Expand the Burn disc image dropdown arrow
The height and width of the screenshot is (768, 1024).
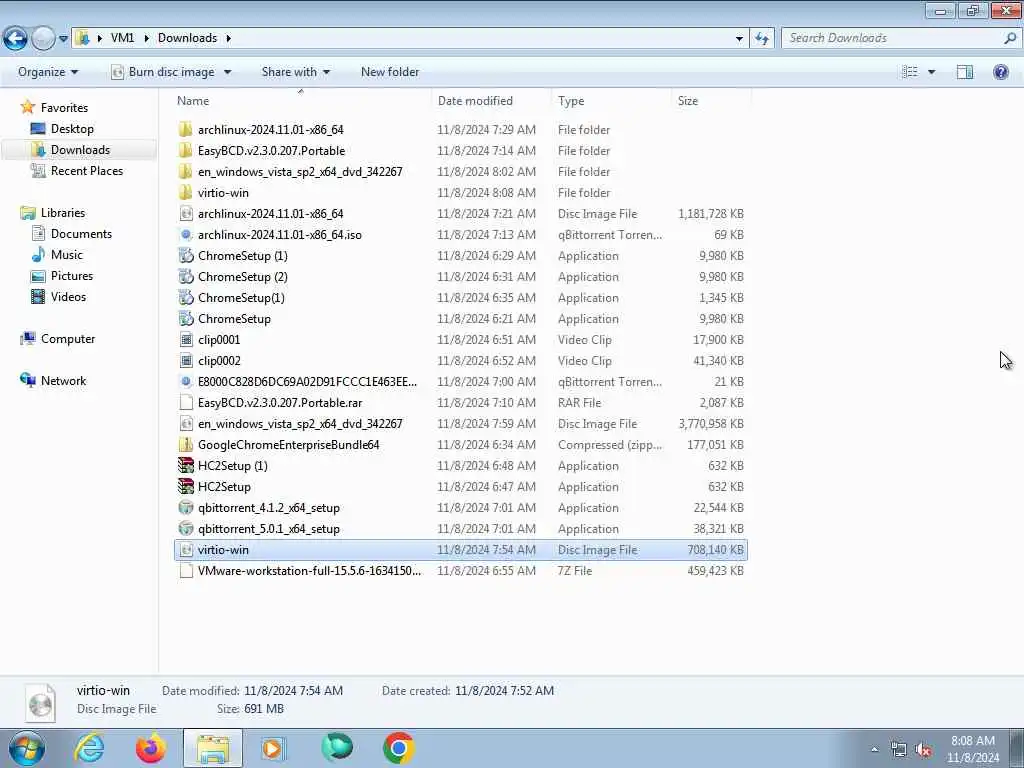click(227, 72)
